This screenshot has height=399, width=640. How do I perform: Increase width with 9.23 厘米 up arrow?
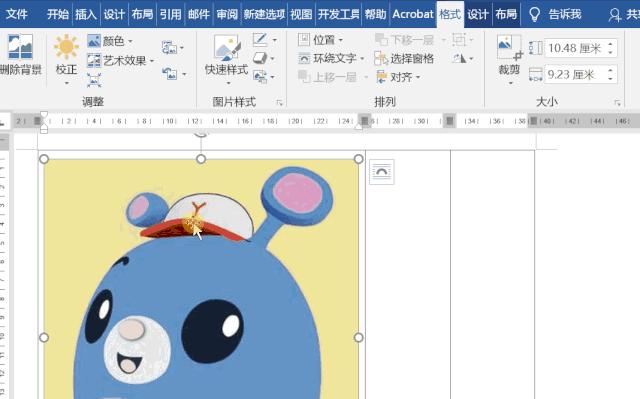(x=610, y=71)
